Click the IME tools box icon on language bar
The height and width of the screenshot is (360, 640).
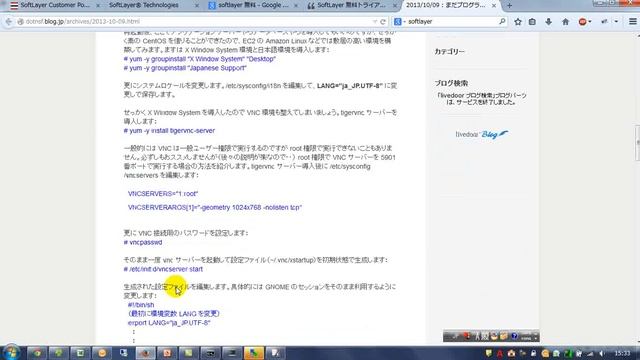click(504, 336)
